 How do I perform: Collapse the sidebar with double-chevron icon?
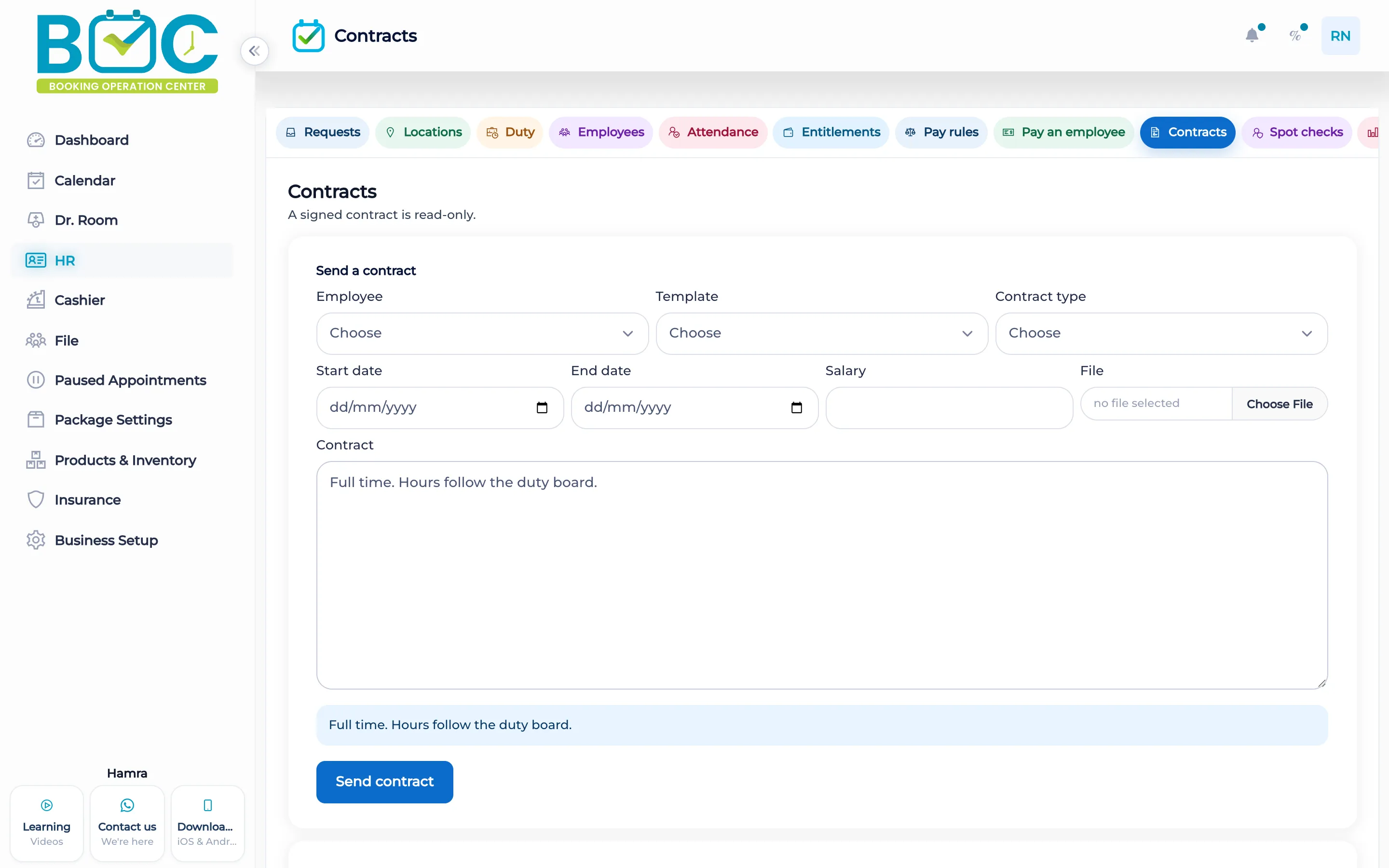[254, 51]
